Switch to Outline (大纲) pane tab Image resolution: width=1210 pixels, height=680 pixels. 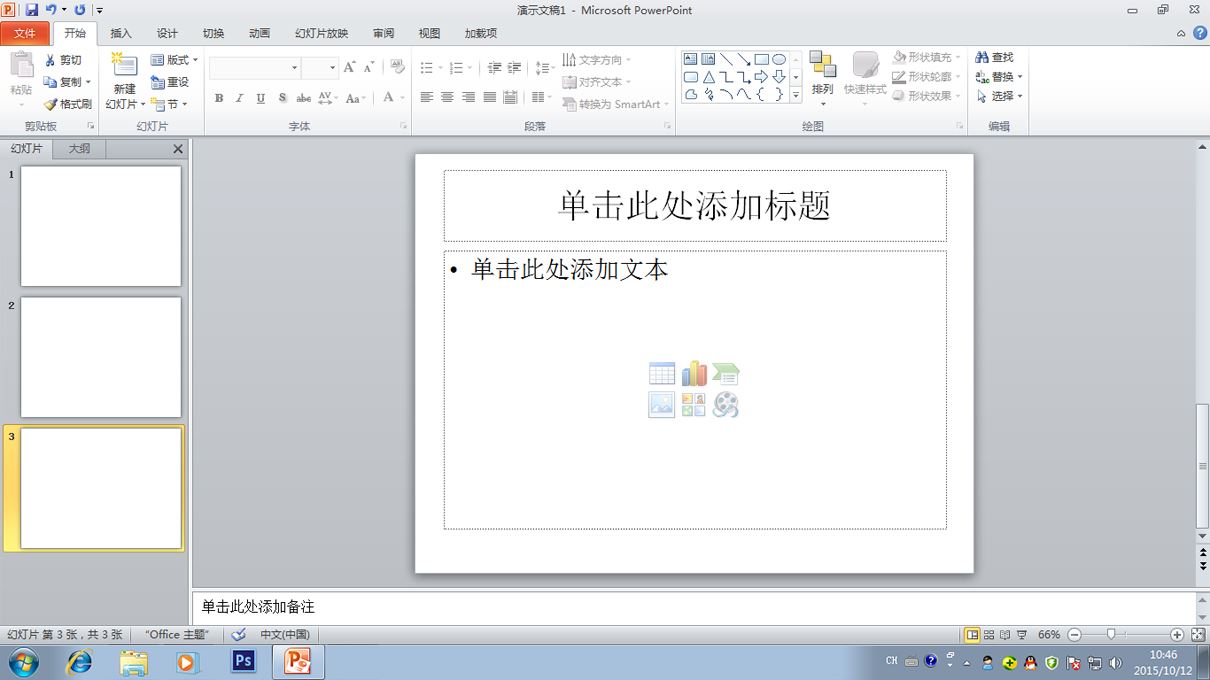point(79,149)
